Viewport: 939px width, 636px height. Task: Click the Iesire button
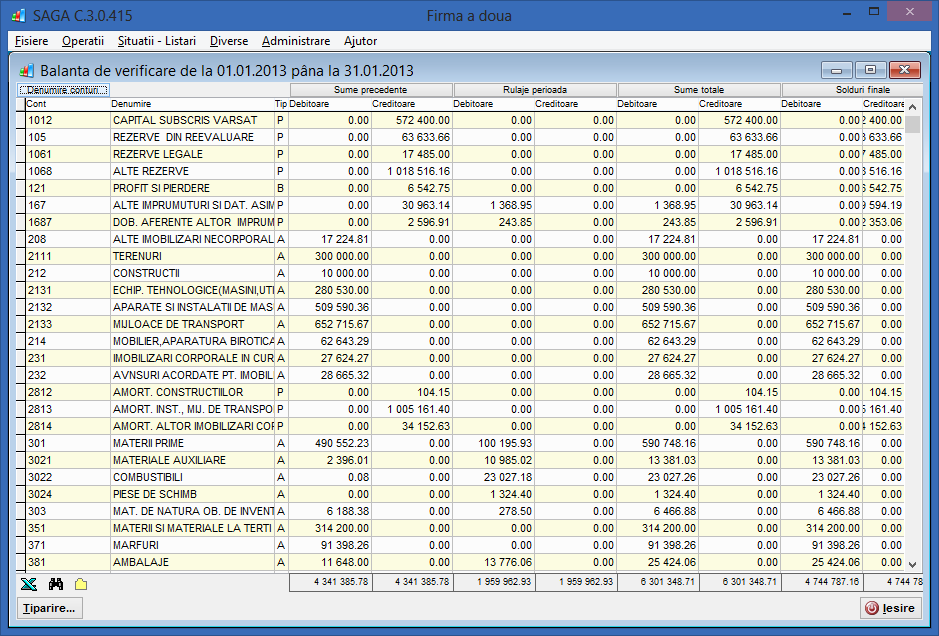(890, 608)
